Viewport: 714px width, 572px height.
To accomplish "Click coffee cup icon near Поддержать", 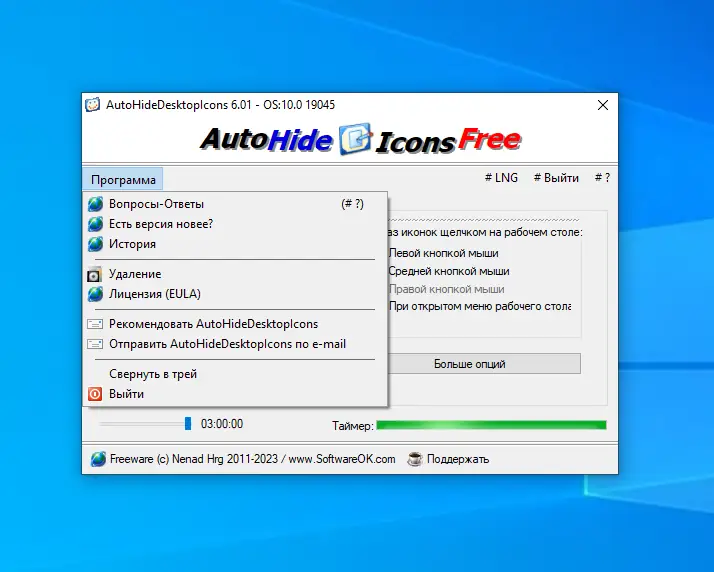I will click(x=414, y=459).
